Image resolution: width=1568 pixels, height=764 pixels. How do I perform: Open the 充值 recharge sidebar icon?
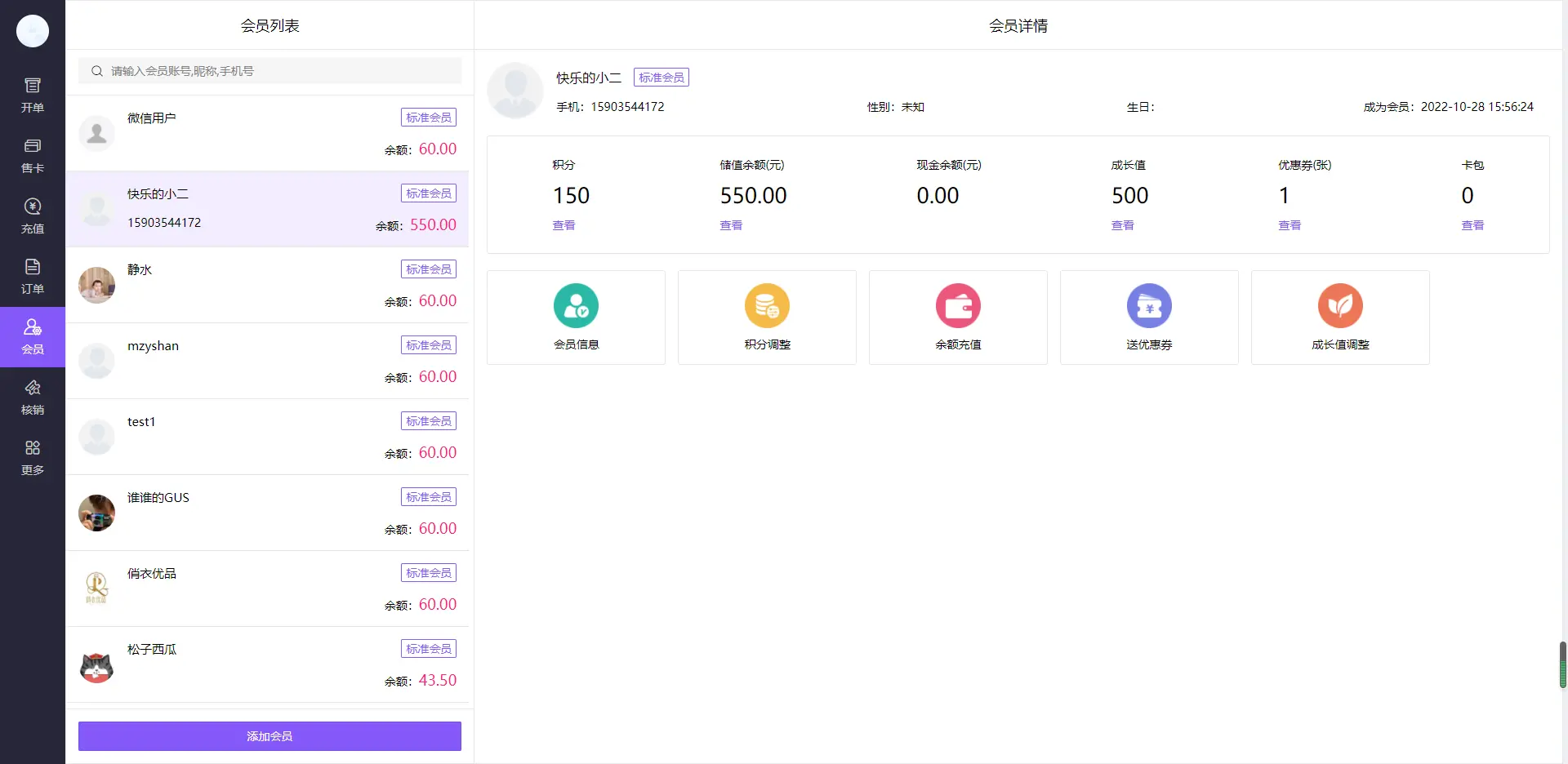click(x=33, y=215)
